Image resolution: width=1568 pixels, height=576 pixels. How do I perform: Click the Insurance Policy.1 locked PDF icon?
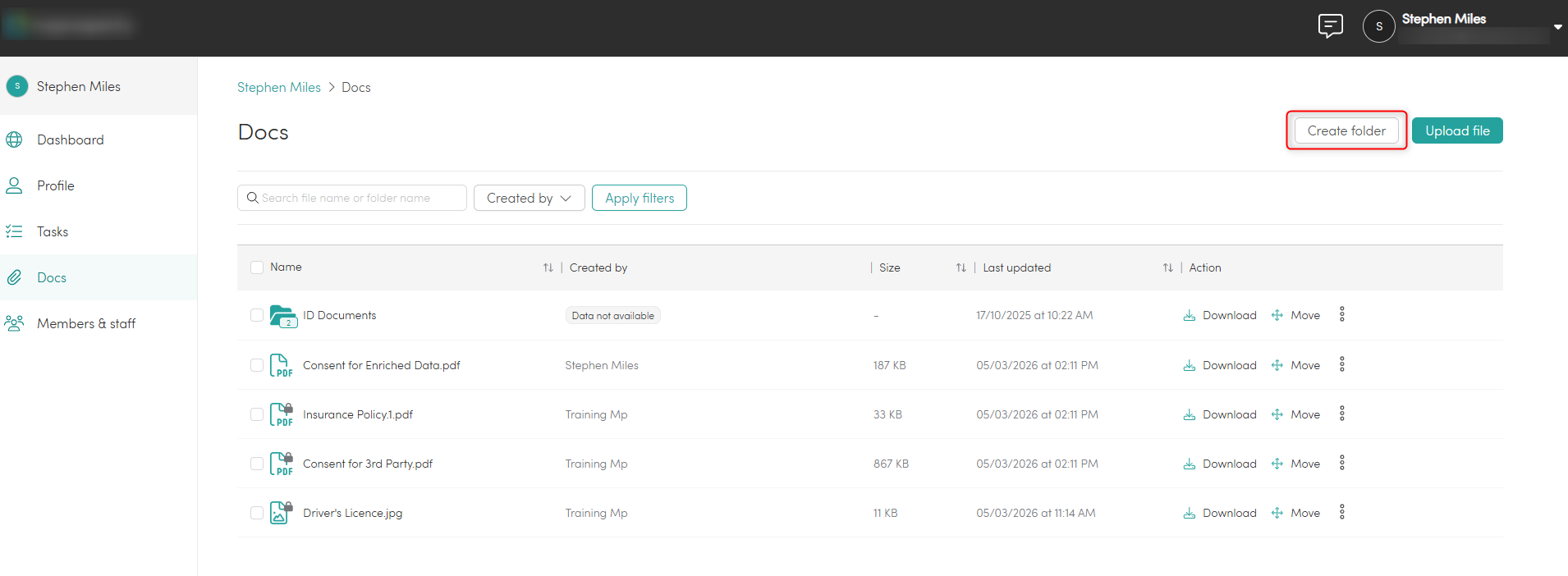(282, 414)
